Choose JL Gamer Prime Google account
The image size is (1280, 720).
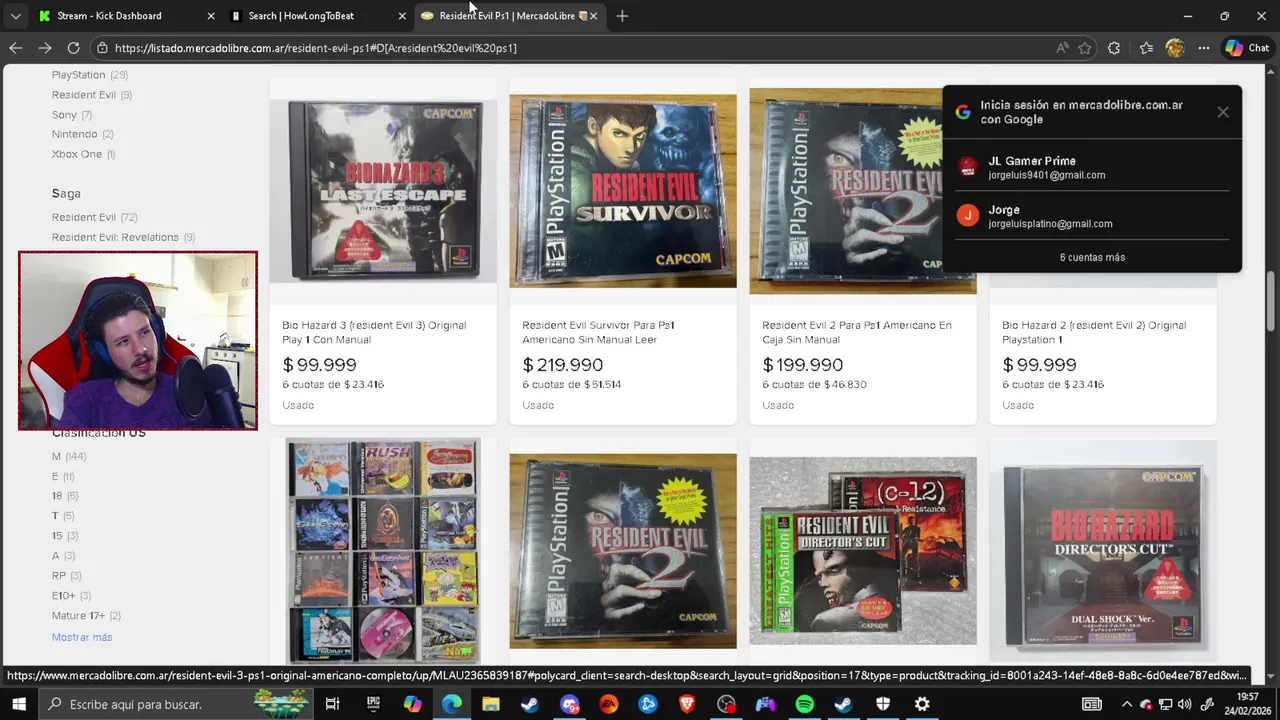pos(1092,167)
